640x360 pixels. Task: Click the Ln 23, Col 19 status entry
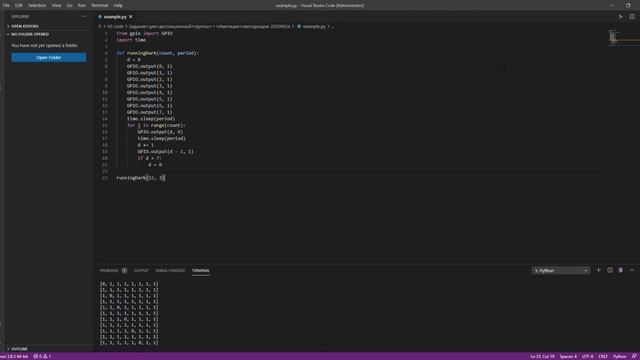pyautogui.click(x=542, y=356)
